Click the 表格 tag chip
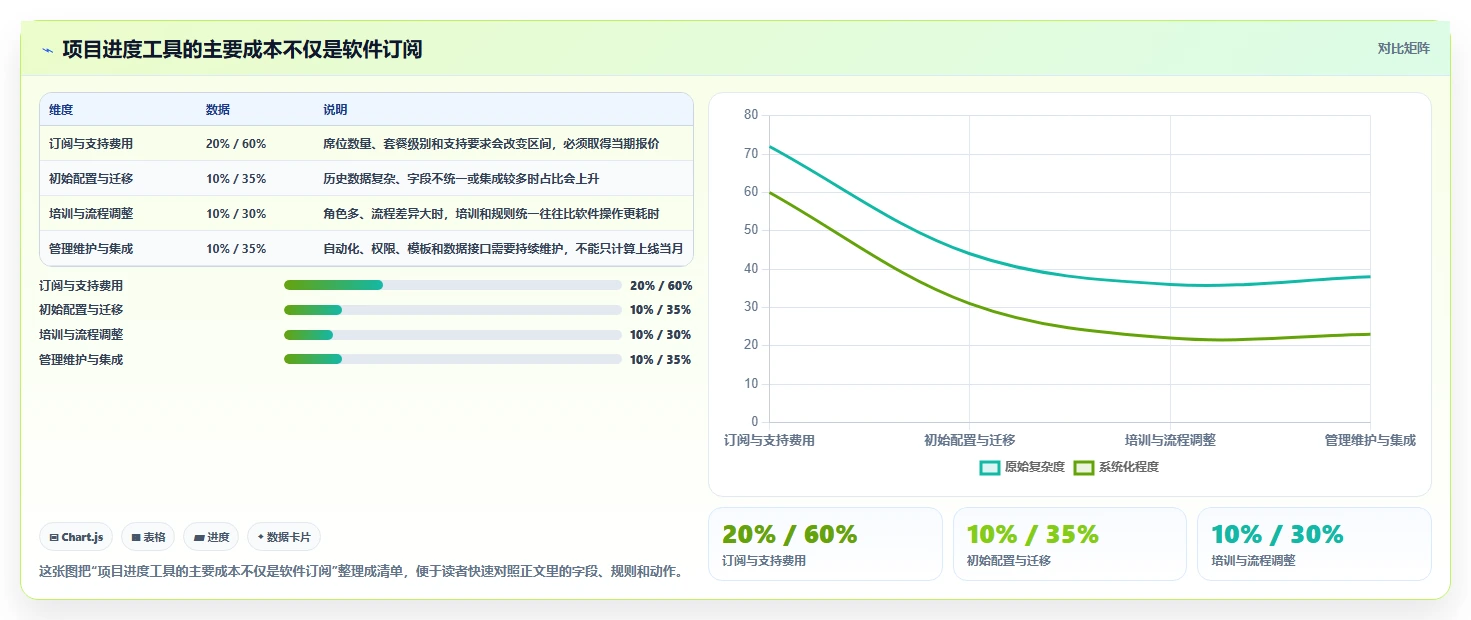 point(148,537)
